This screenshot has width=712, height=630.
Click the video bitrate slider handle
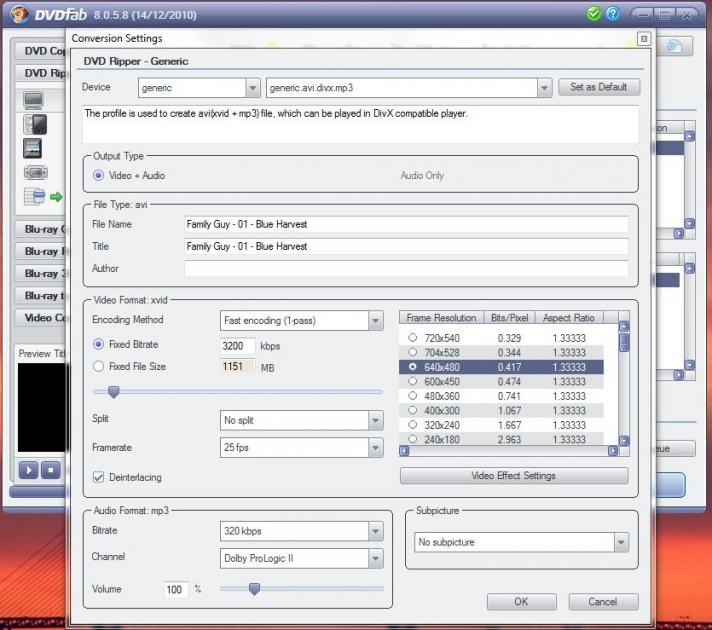click(x=114, y=392)
